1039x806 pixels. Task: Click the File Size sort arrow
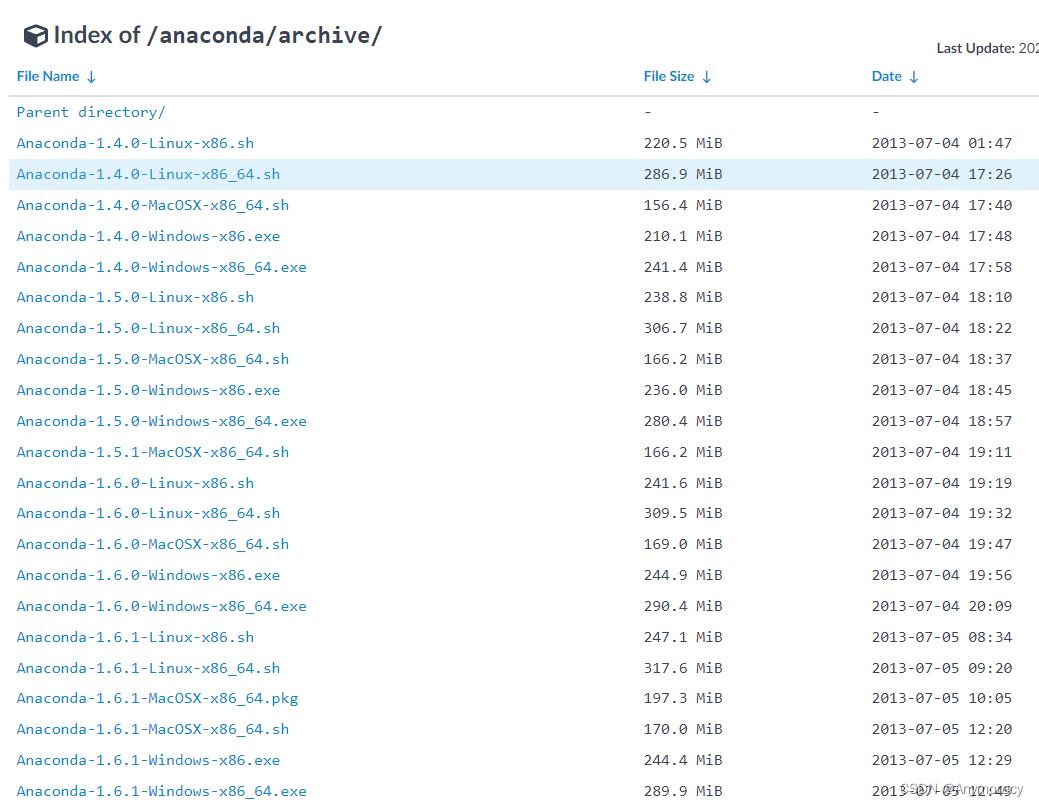pos(707,77)
